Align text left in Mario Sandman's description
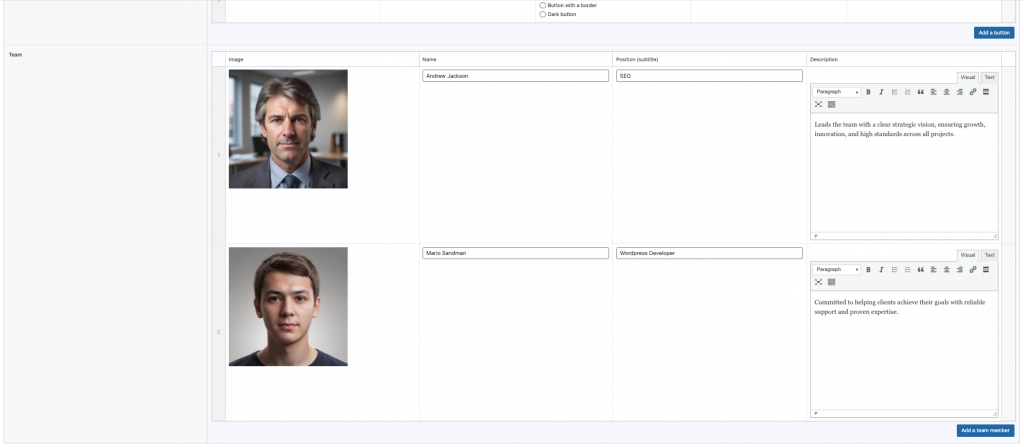Screen dimensions: 1024x447 [x=934, y=269]
